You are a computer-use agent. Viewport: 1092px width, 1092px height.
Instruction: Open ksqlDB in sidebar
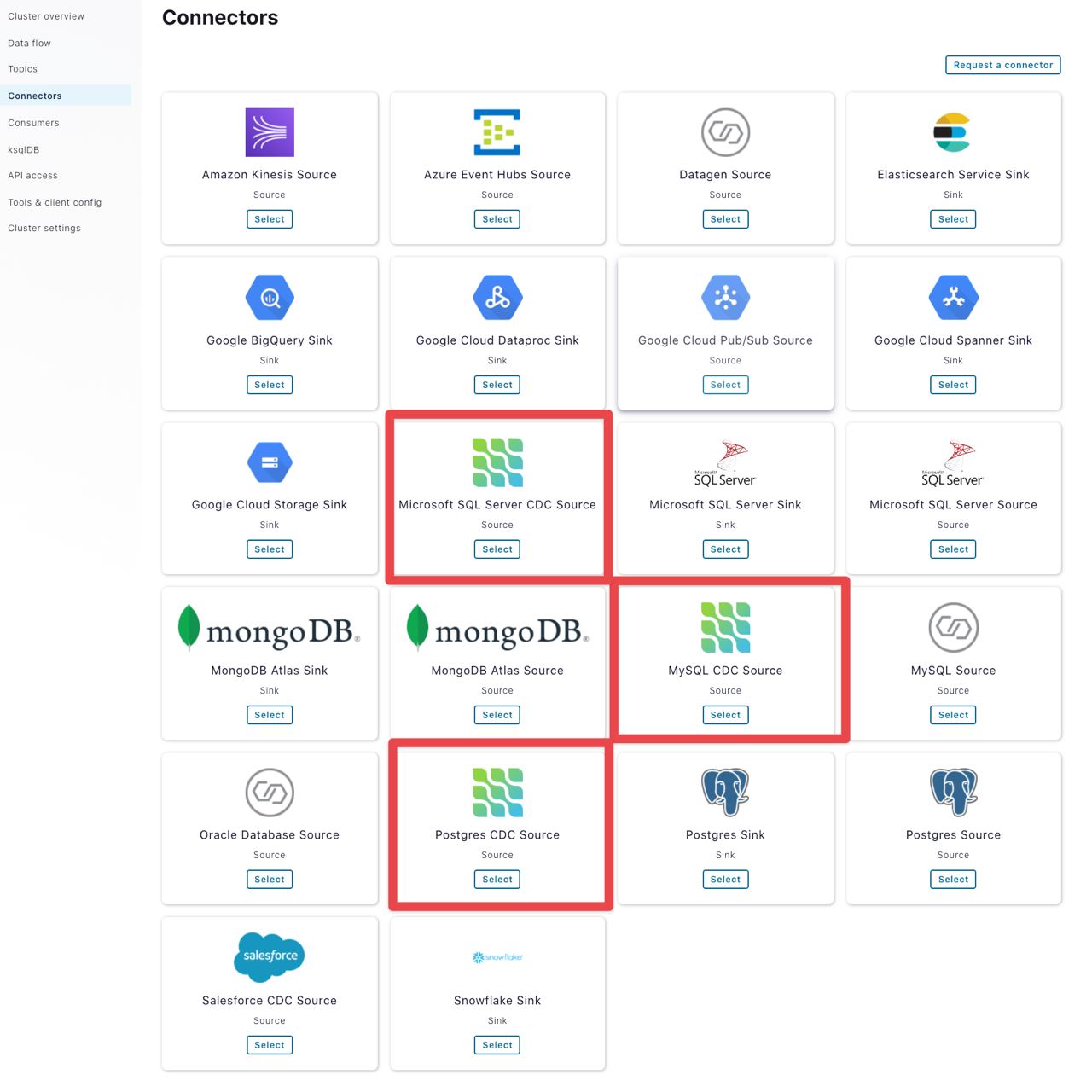[x=23, y=149]
